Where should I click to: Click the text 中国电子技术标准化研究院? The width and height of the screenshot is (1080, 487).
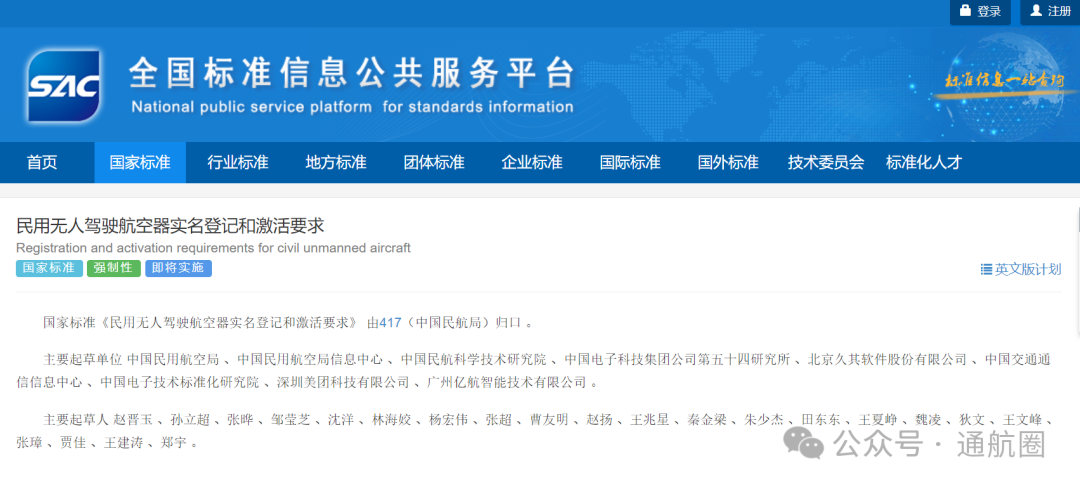coord(180,382)
